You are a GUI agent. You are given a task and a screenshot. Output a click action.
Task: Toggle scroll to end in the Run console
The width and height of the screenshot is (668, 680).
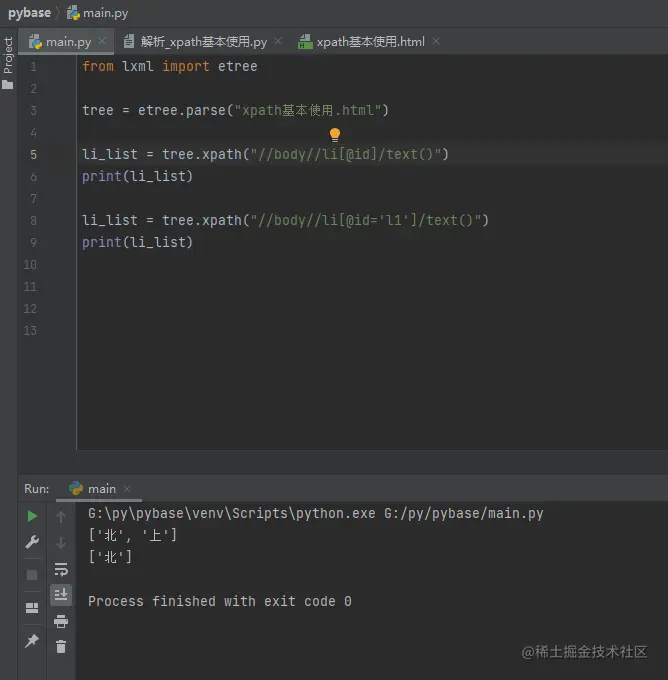click(61, 595)
